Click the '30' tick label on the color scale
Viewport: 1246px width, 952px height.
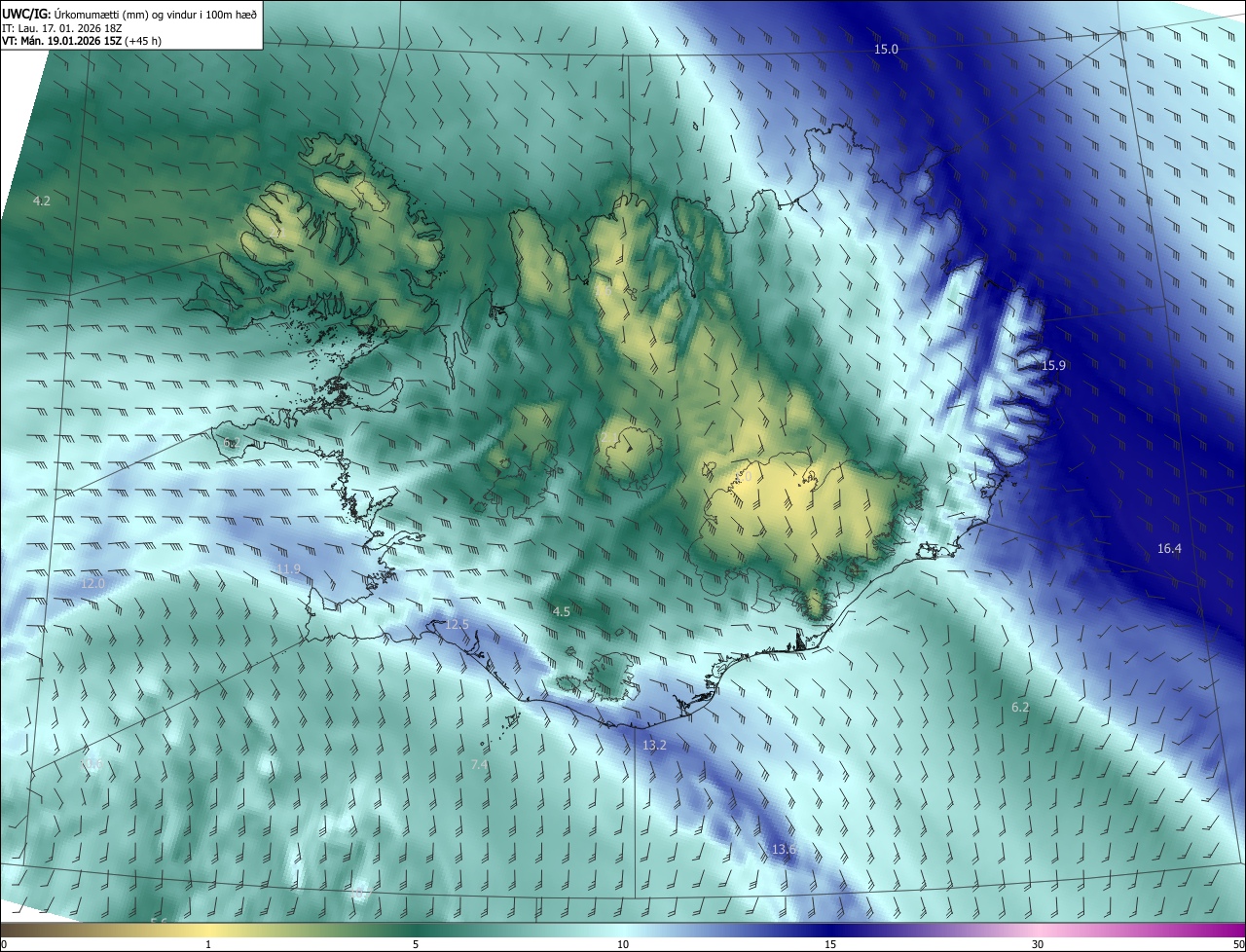click(x=1038, y=944)
